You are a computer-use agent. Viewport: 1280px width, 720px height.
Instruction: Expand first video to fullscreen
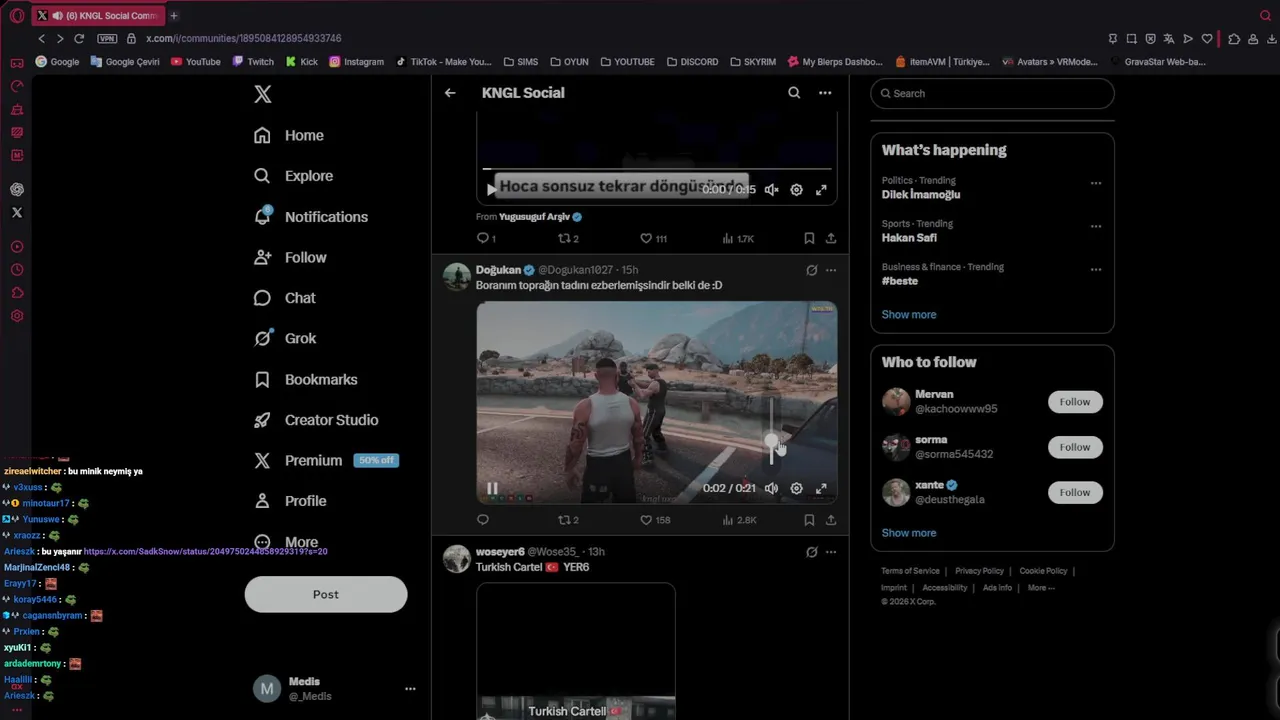click(821, 189)
